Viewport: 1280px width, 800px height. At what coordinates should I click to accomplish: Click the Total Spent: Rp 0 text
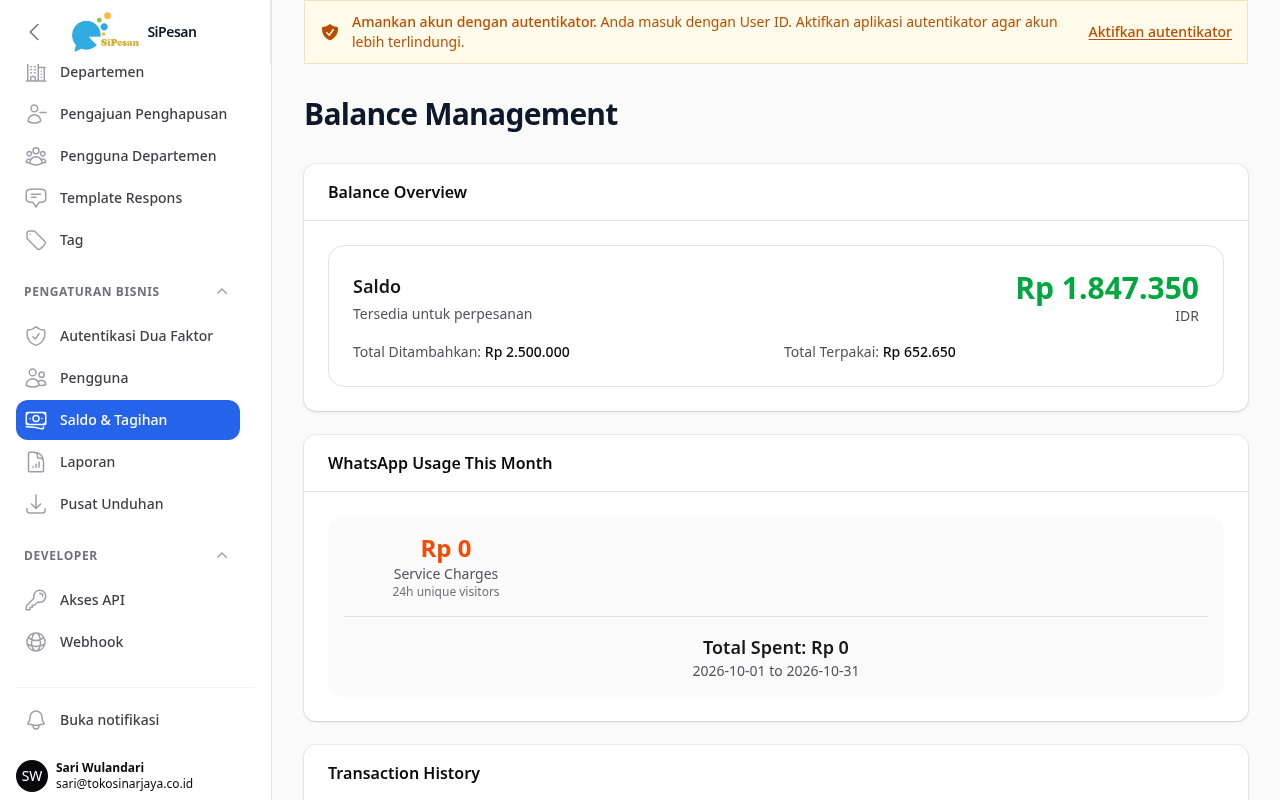[776, 648]
